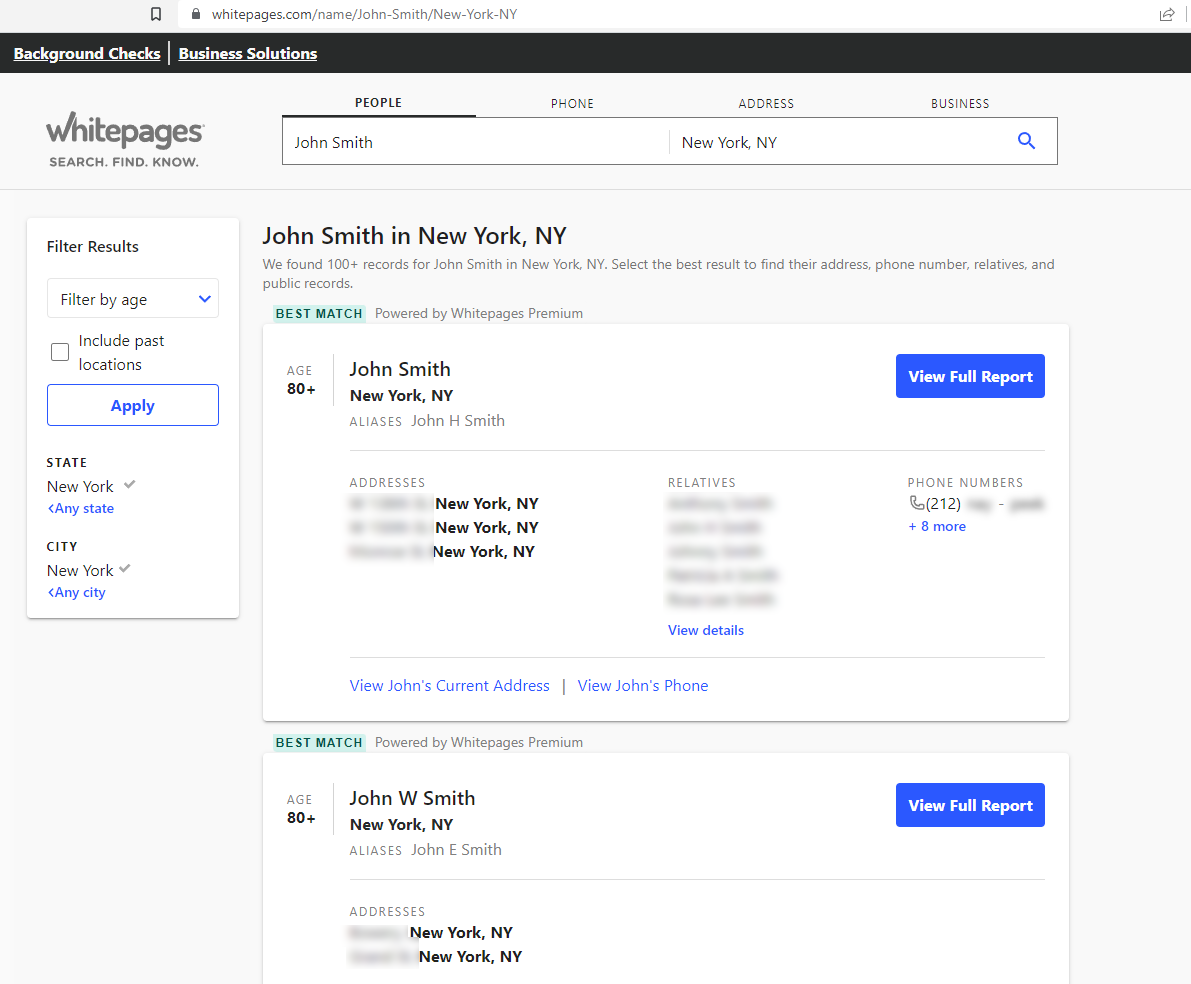The width and height of the screenshot is (1191, 984).
Task: Click New York under CITY filter
Action: click(80, 570)
